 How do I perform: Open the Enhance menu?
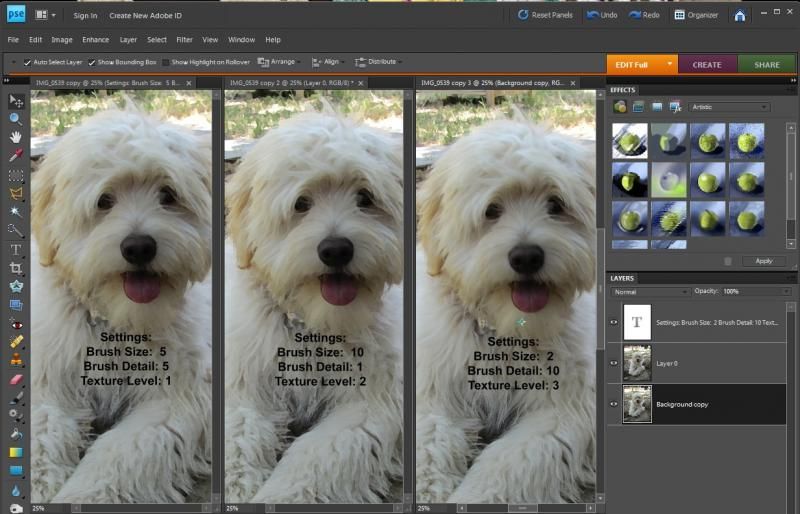(96, 40)
